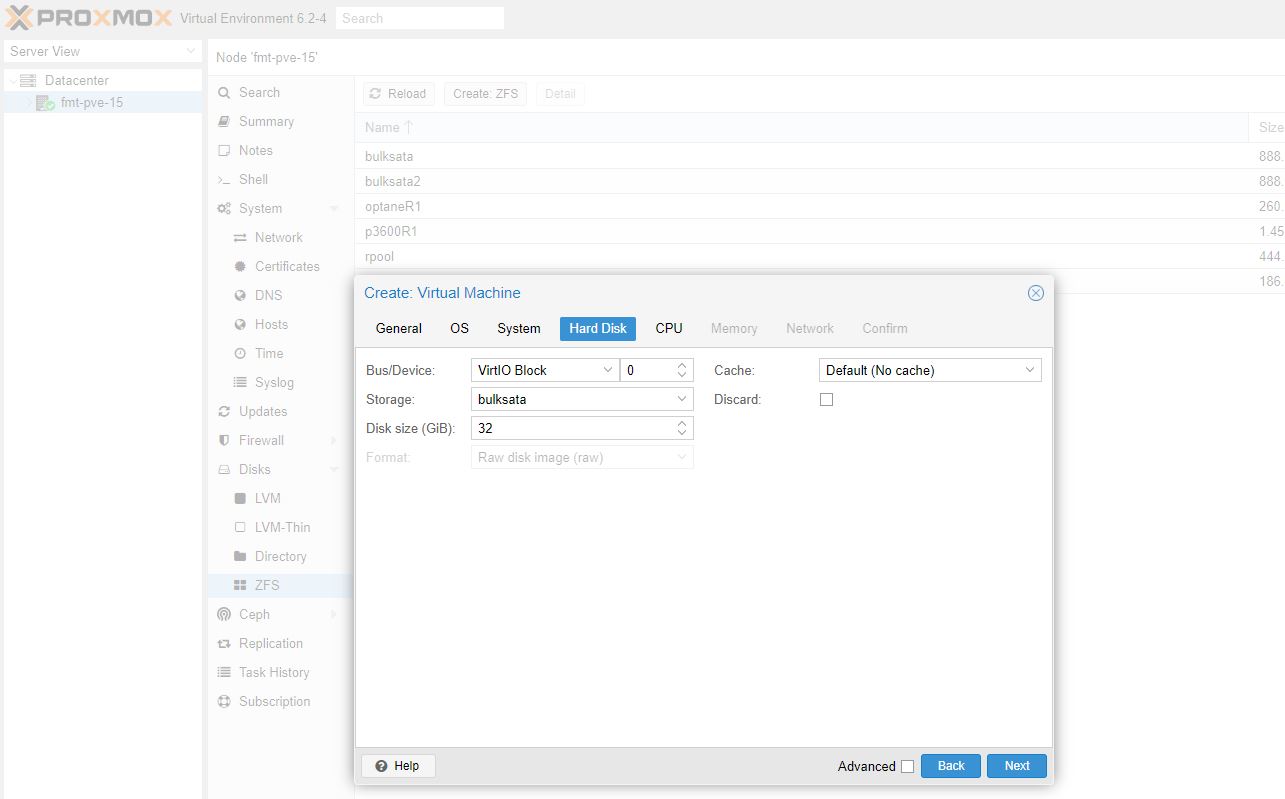Click the Shell terminal icon in sidebar

pyautogui.click(x=224, y=180)
